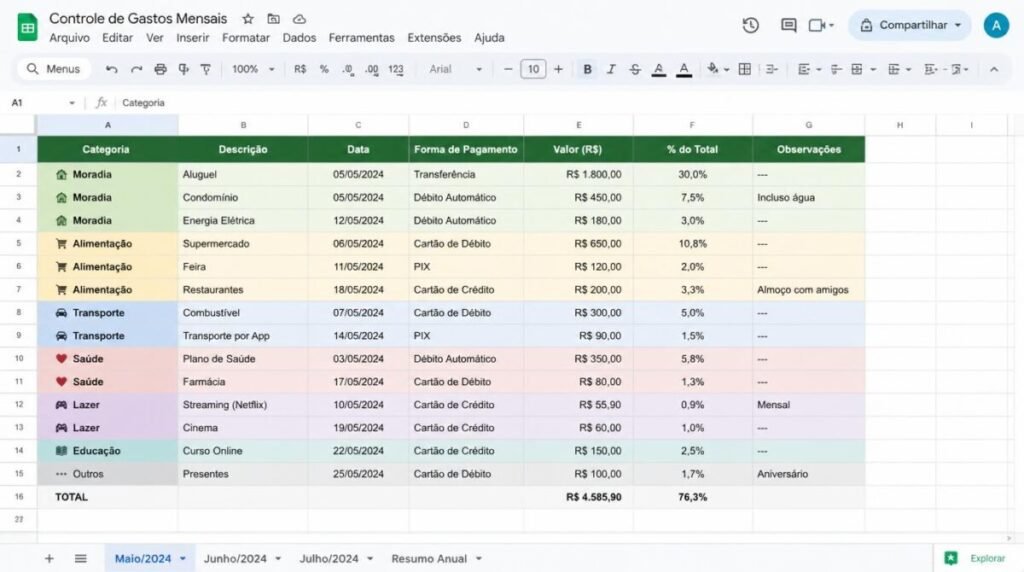The height and width of the screenshot is (572, 1024).
Task: Select column B header
Action: tap(243, 125)
